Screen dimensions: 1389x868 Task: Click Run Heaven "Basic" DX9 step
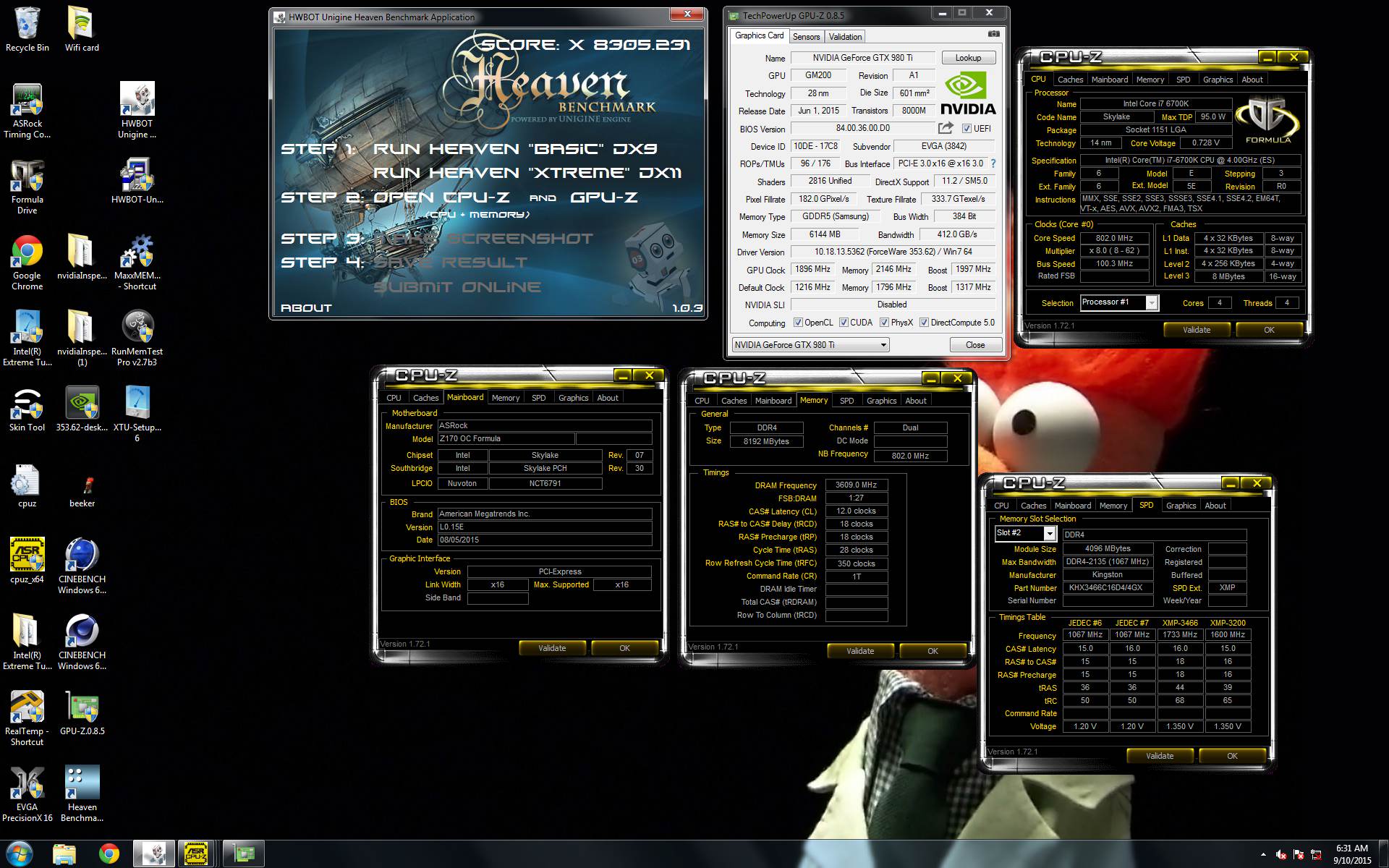[x=515, y=149]
